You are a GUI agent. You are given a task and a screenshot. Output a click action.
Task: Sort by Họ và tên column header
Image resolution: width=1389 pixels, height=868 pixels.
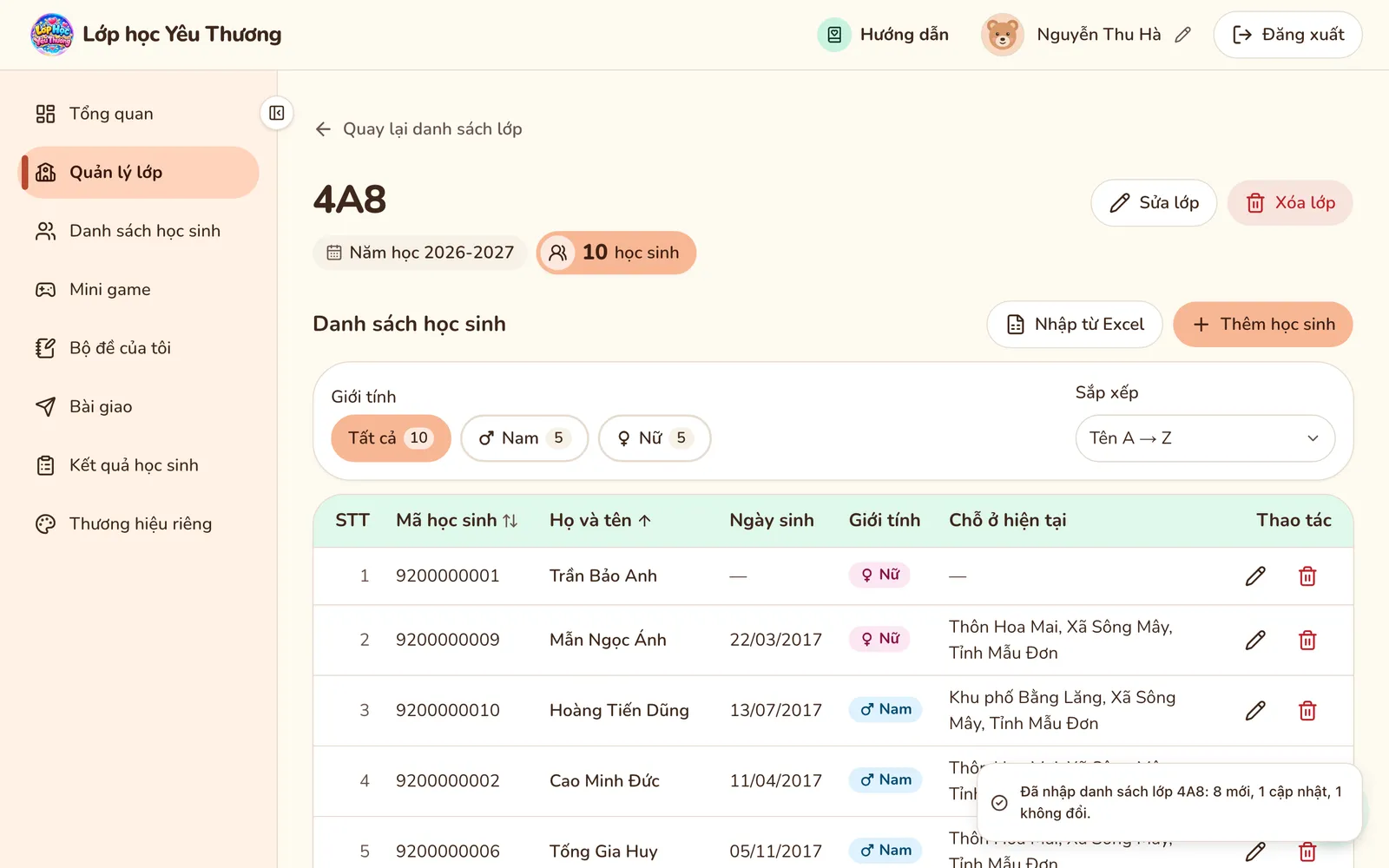[600, 520]
